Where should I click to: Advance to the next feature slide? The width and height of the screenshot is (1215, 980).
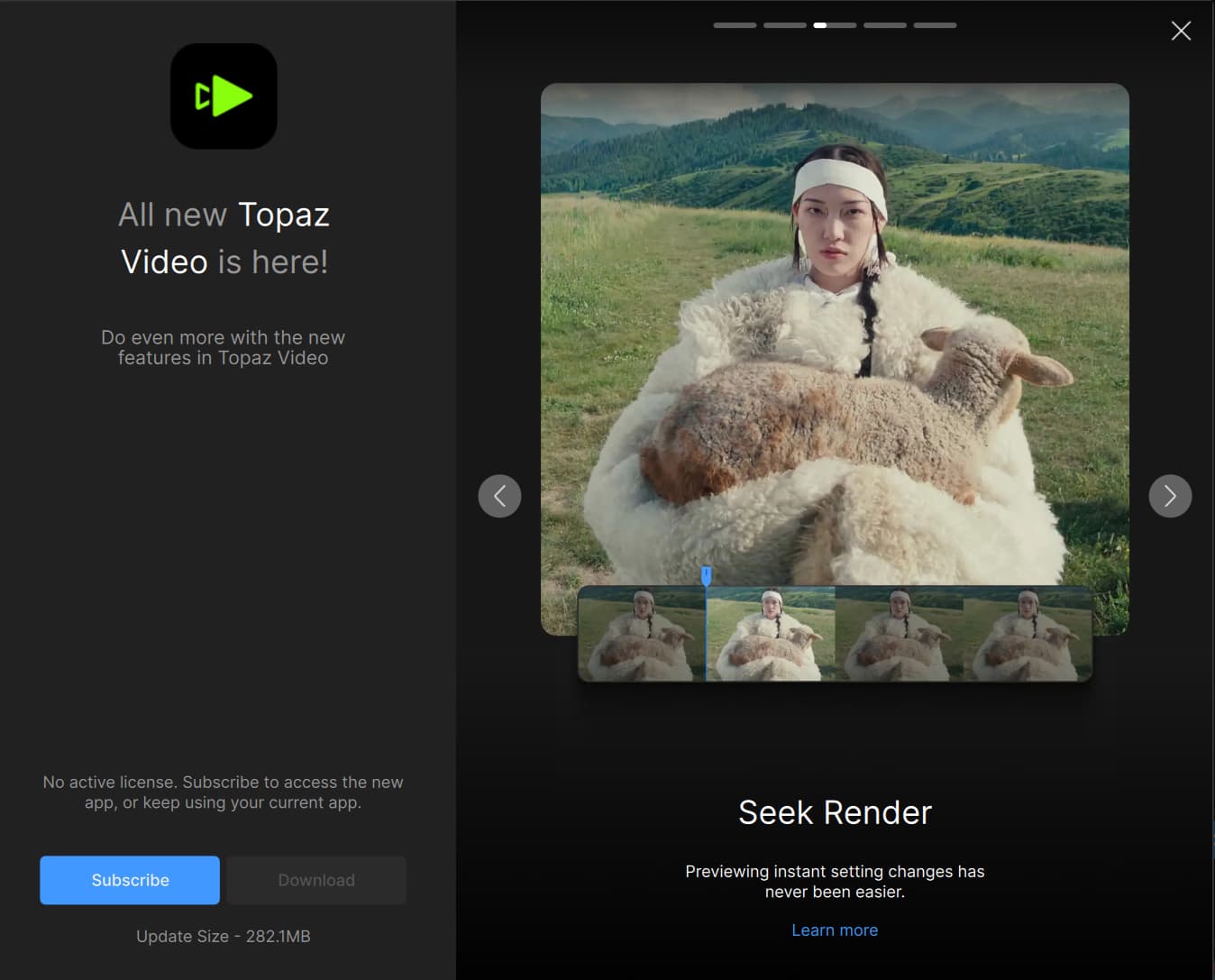(1170, 496)
